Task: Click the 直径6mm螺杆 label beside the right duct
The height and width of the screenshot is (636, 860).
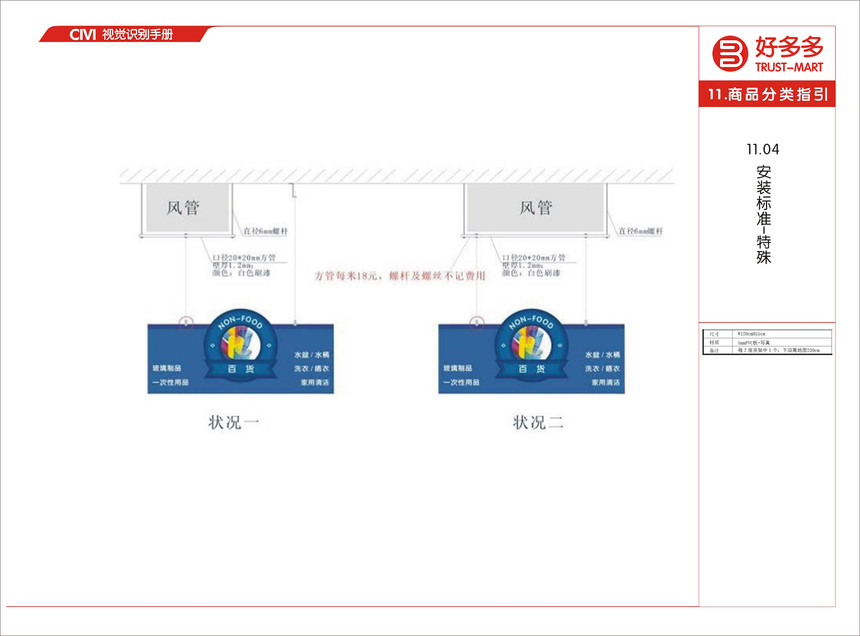Action: pos(641,231)
